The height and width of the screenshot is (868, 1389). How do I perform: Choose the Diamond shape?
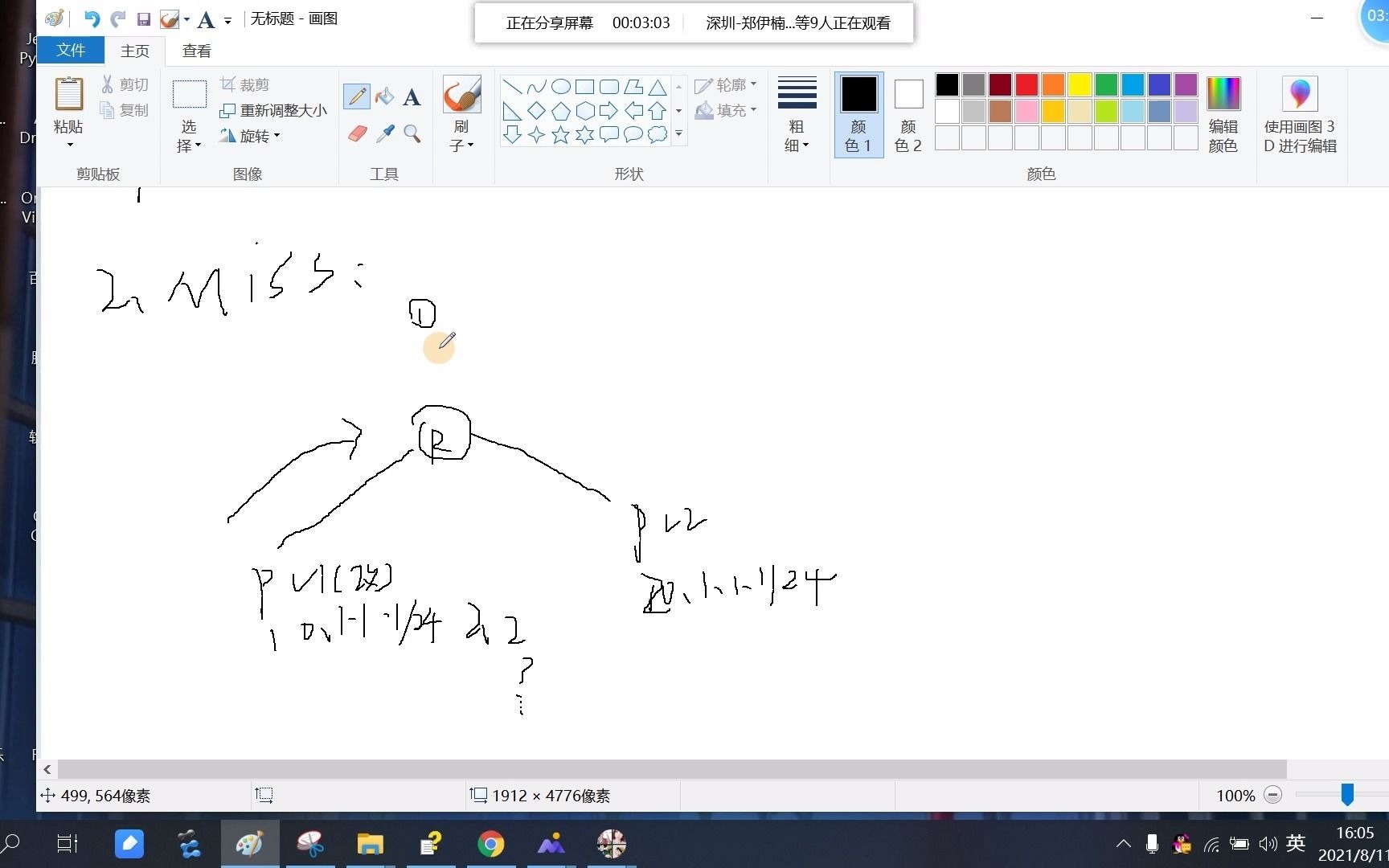coord(536,111)
